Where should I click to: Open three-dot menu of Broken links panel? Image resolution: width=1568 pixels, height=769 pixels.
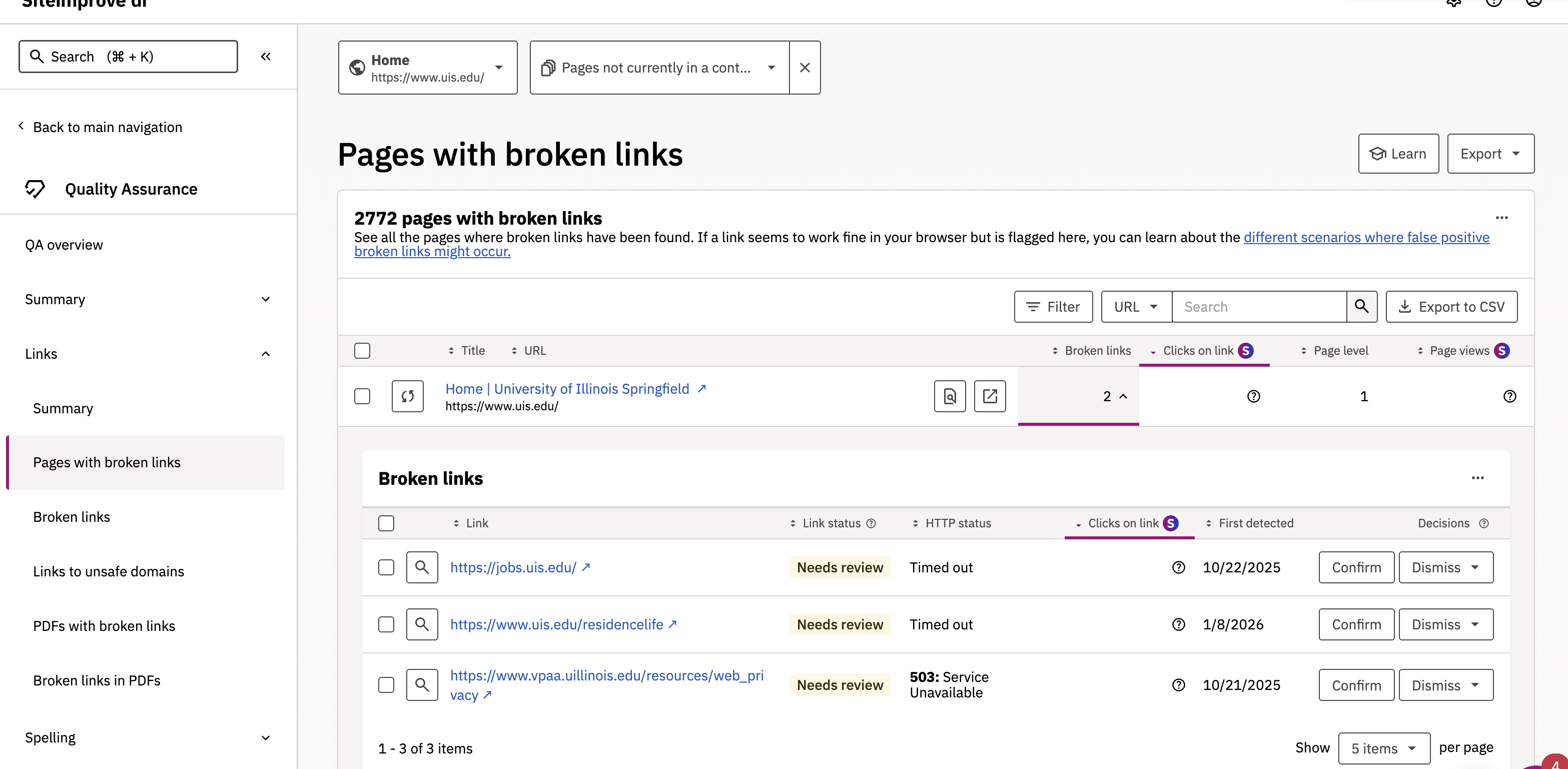[x=1478, y=478]
